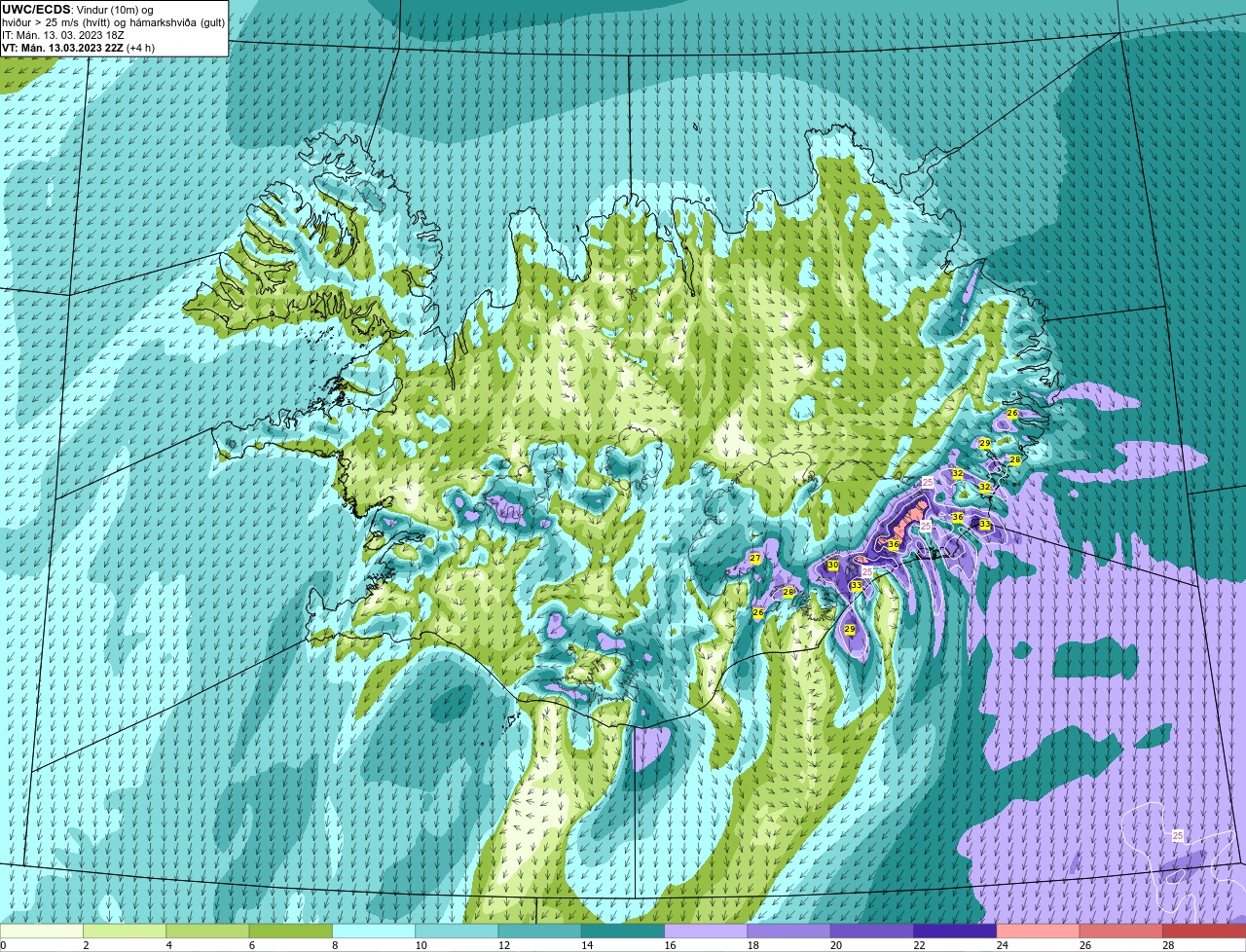Select the legend tick label "18"
Screen dimensions: 1246x952
(x=752, y=945)
